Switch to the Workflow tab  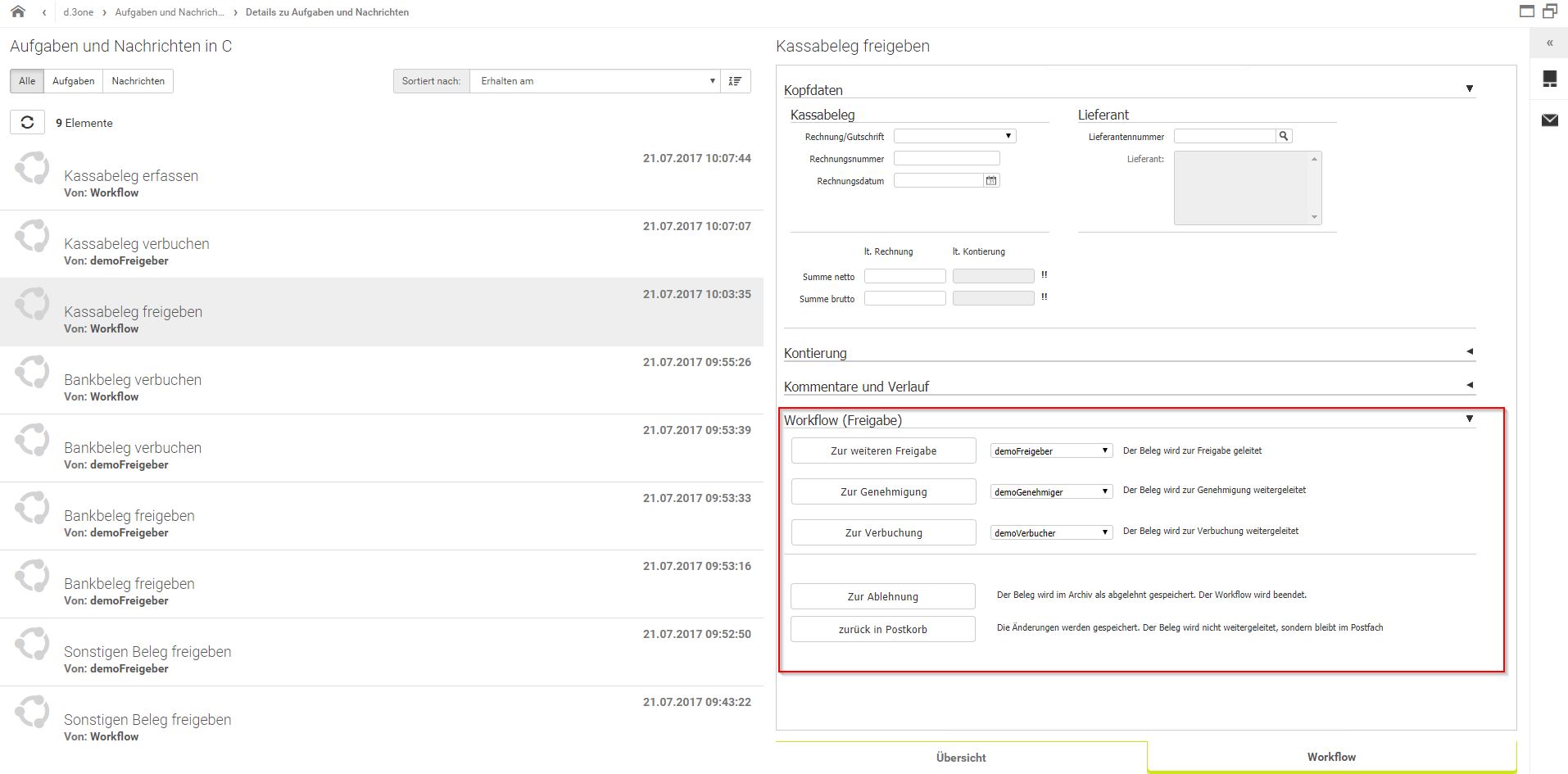1331,757
